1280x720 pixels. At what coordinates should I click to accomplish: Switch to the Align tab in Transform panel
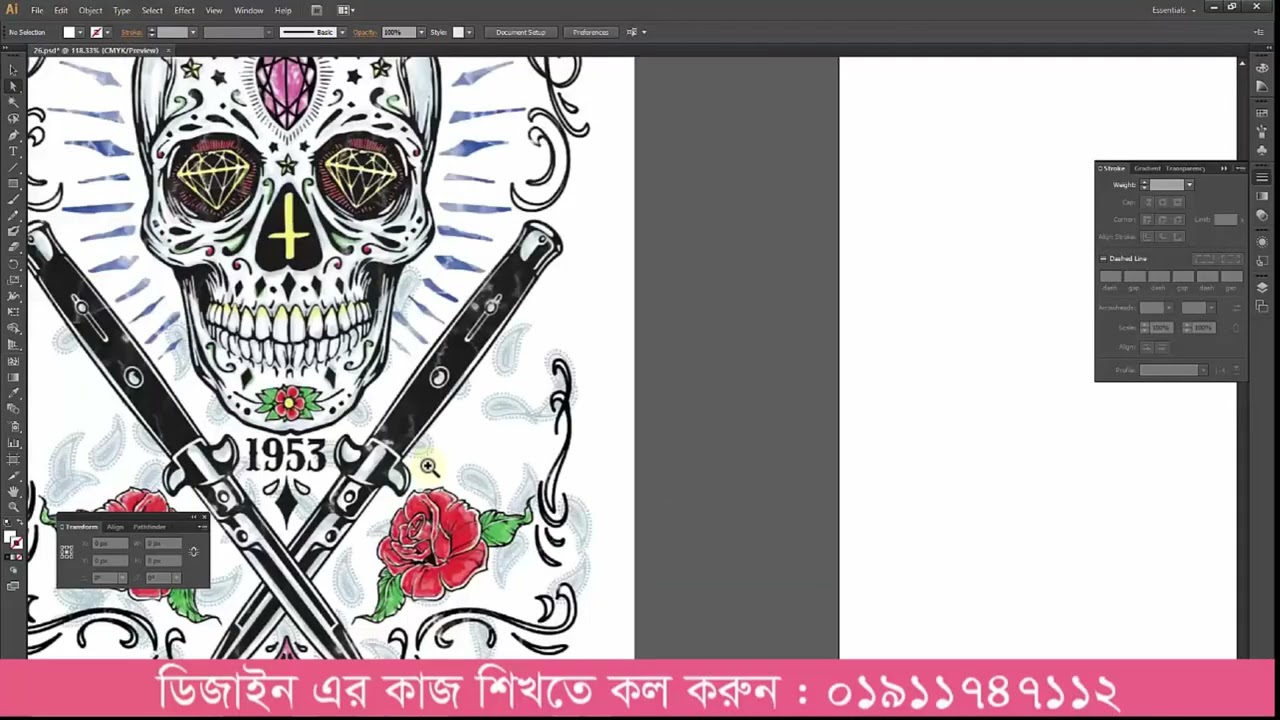coord(115,527)
